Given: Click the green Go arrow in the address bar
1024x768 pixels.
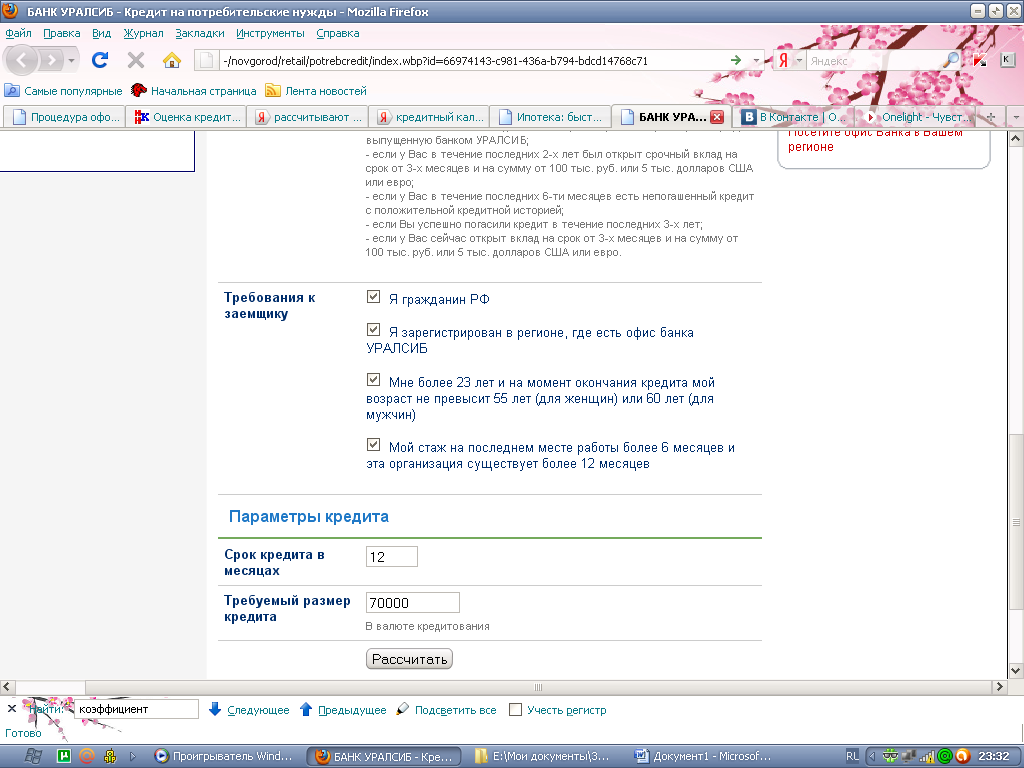Looking at the screenshot, I should tap(736, 60).
